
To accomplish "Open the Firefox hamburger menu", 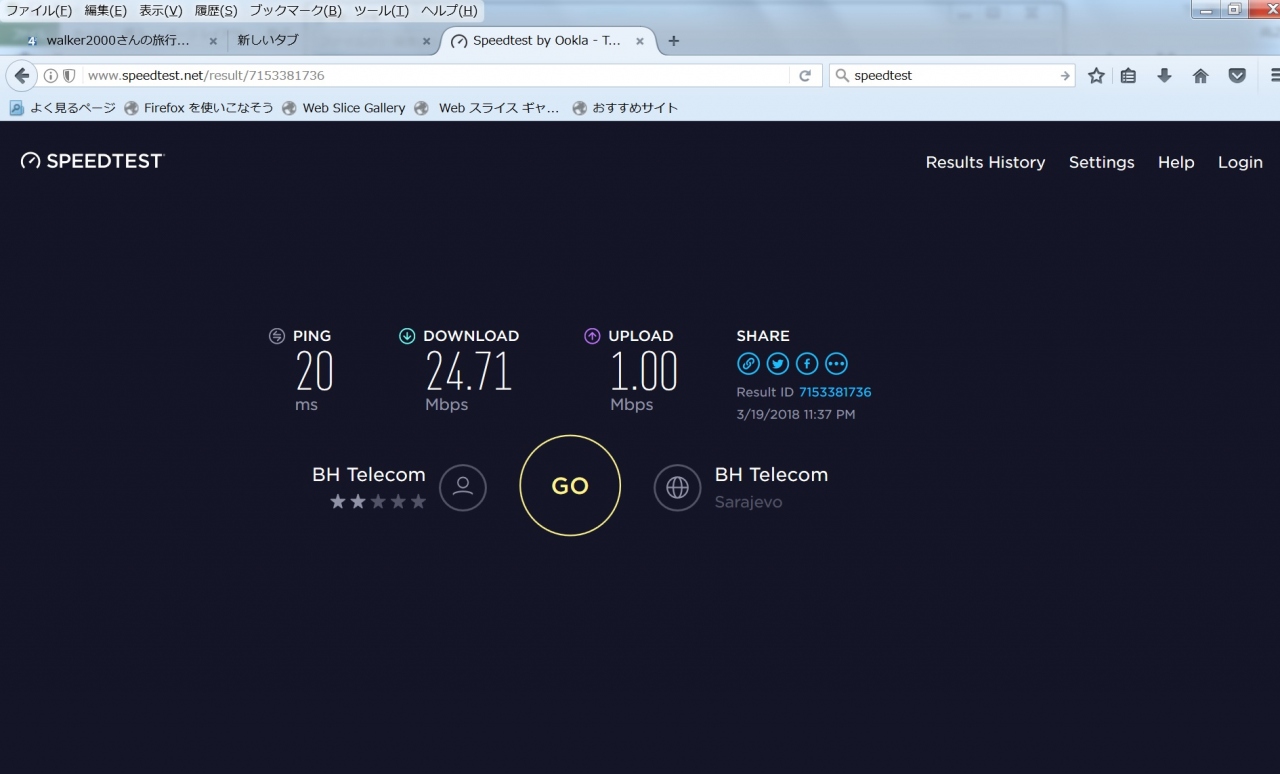I will [x=1274, y=75].
